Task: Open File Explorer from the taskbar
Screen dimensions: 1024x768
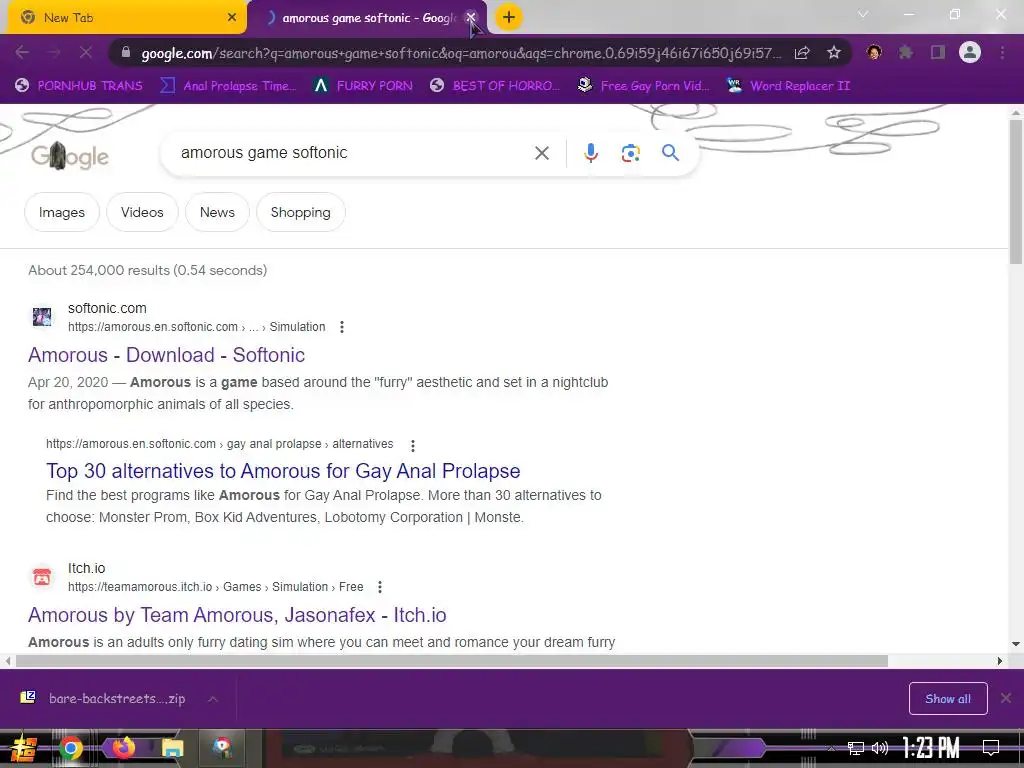Action: (x=173, y=748)
